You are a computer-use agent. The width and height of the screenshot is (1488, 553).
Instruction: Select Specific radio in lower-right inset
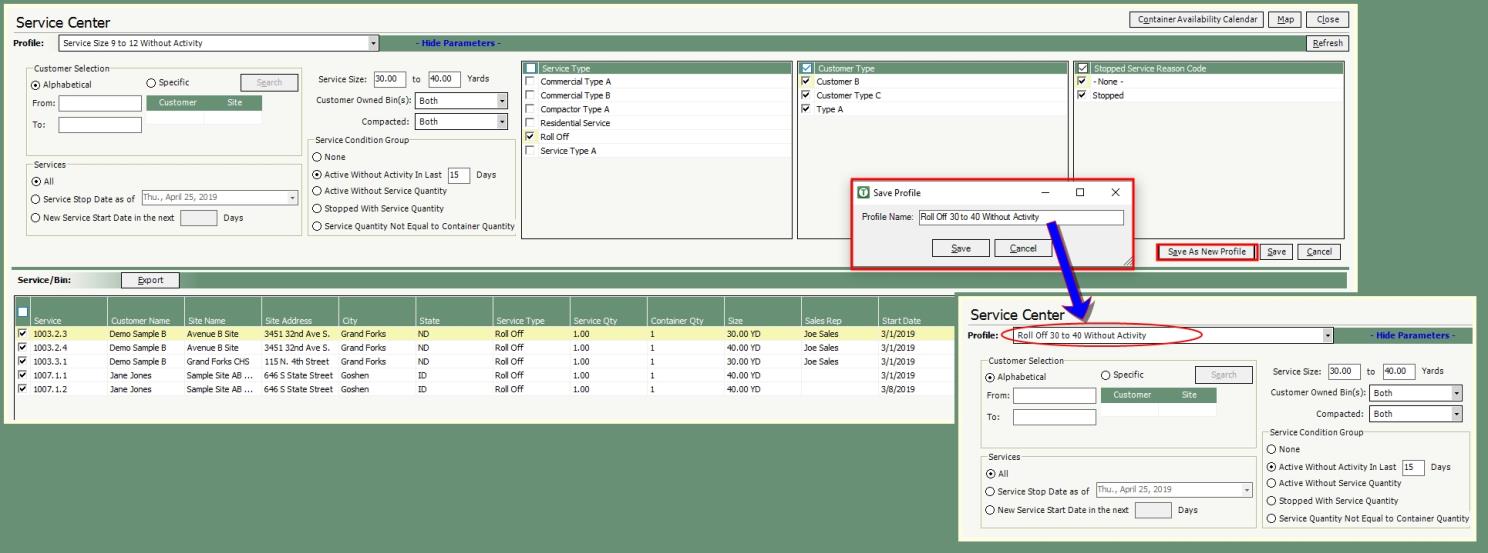coord(1106,375)
